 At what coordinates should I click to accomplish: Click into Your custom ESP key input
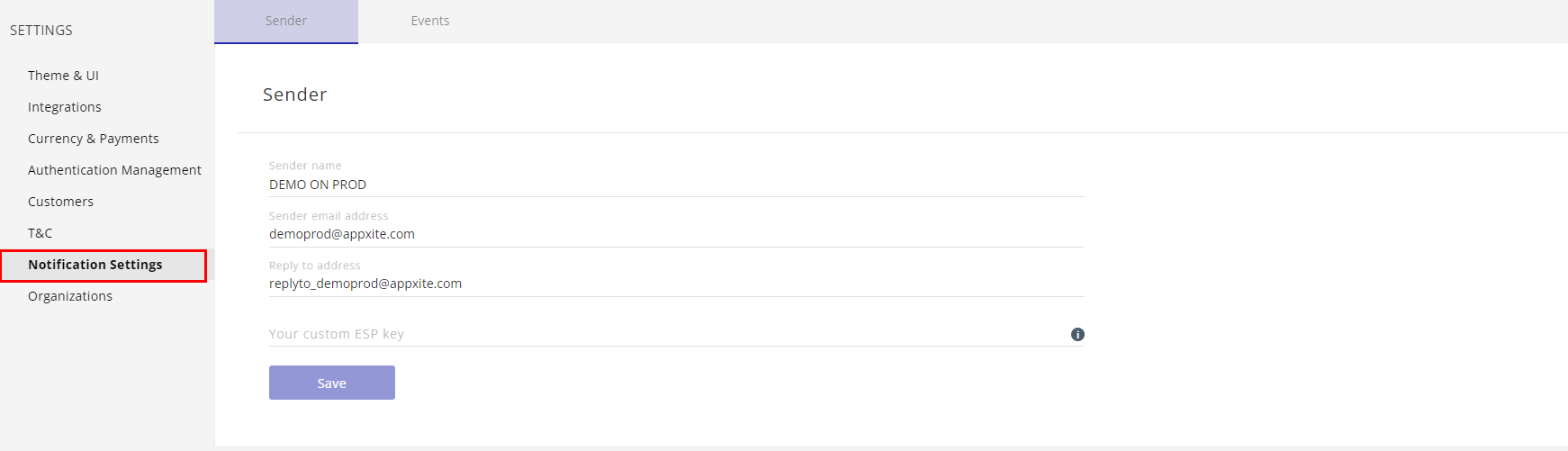coord(666,334)
